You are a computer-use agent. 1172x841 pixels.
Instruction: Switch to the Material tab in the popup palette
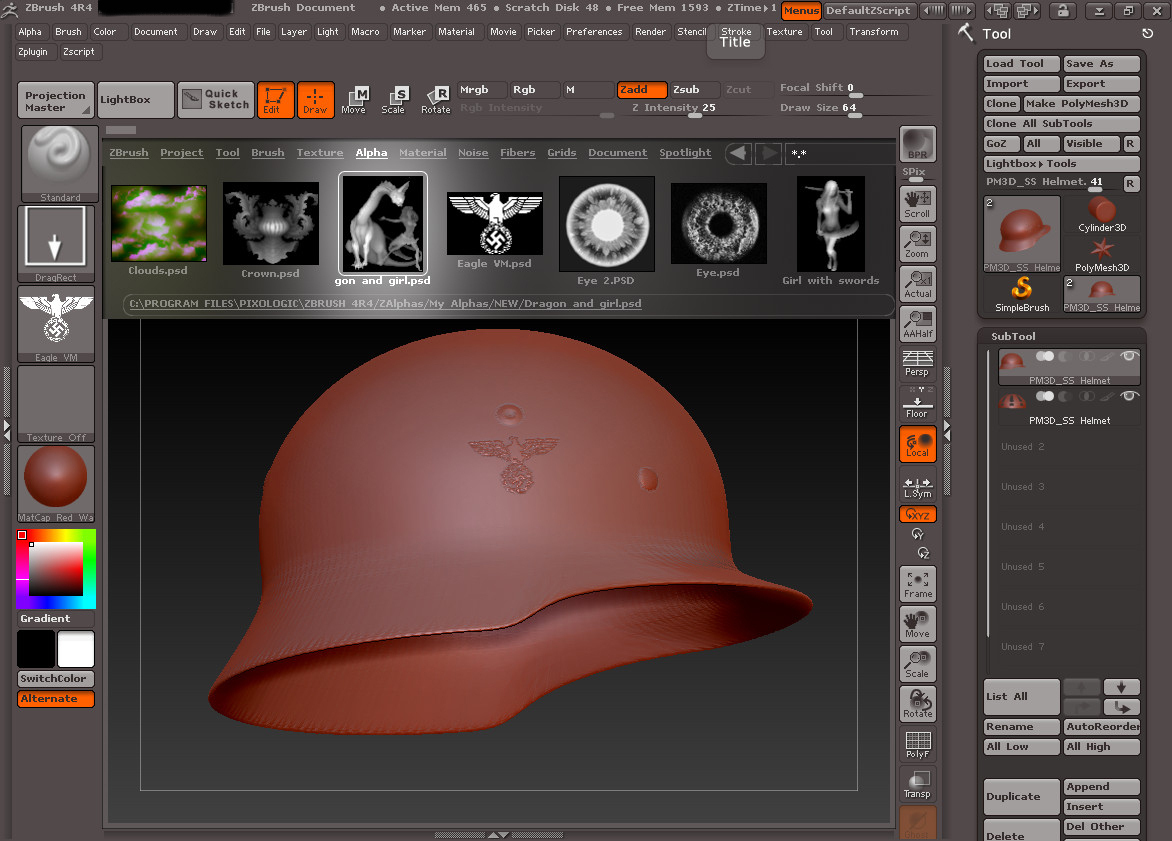[422, 152]
